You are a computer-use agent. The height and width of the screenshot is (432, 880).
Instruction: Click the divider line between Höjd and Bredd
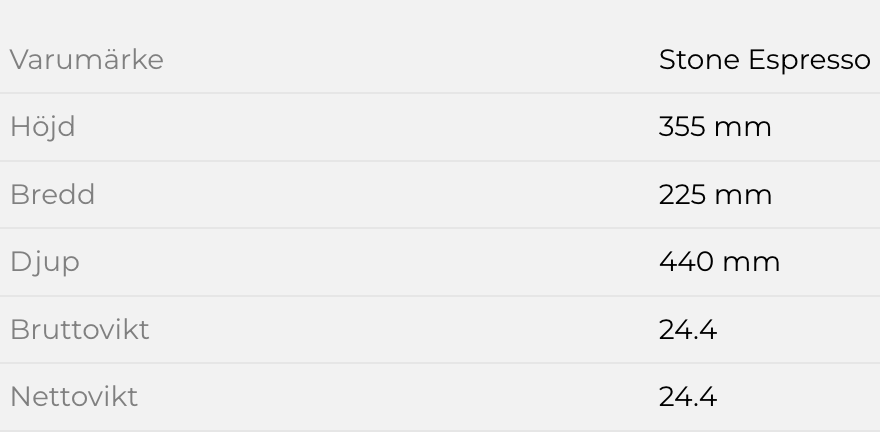pyautogui.click(x=440, y=161)
